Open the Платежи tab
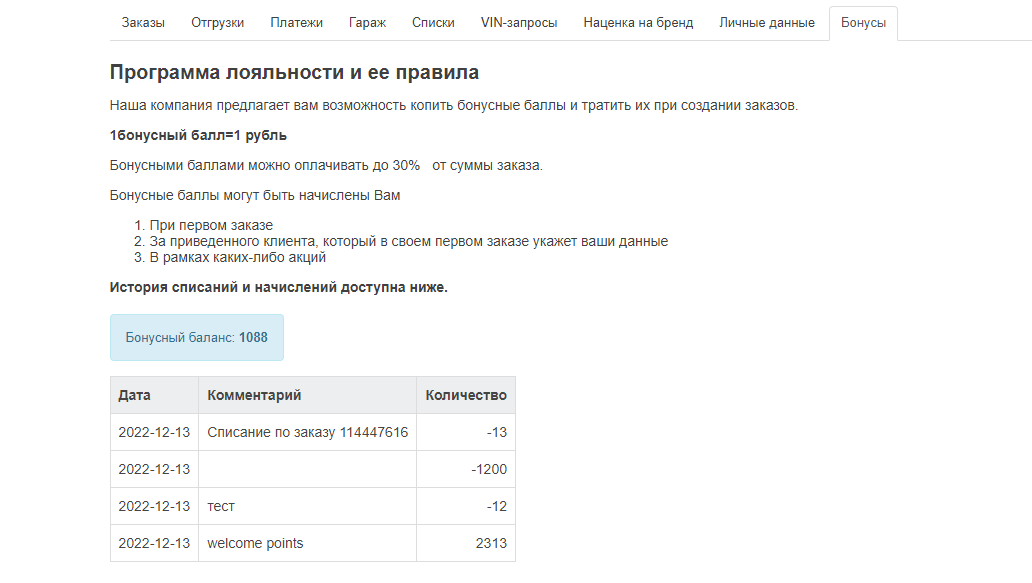 [x=296, y=23]
